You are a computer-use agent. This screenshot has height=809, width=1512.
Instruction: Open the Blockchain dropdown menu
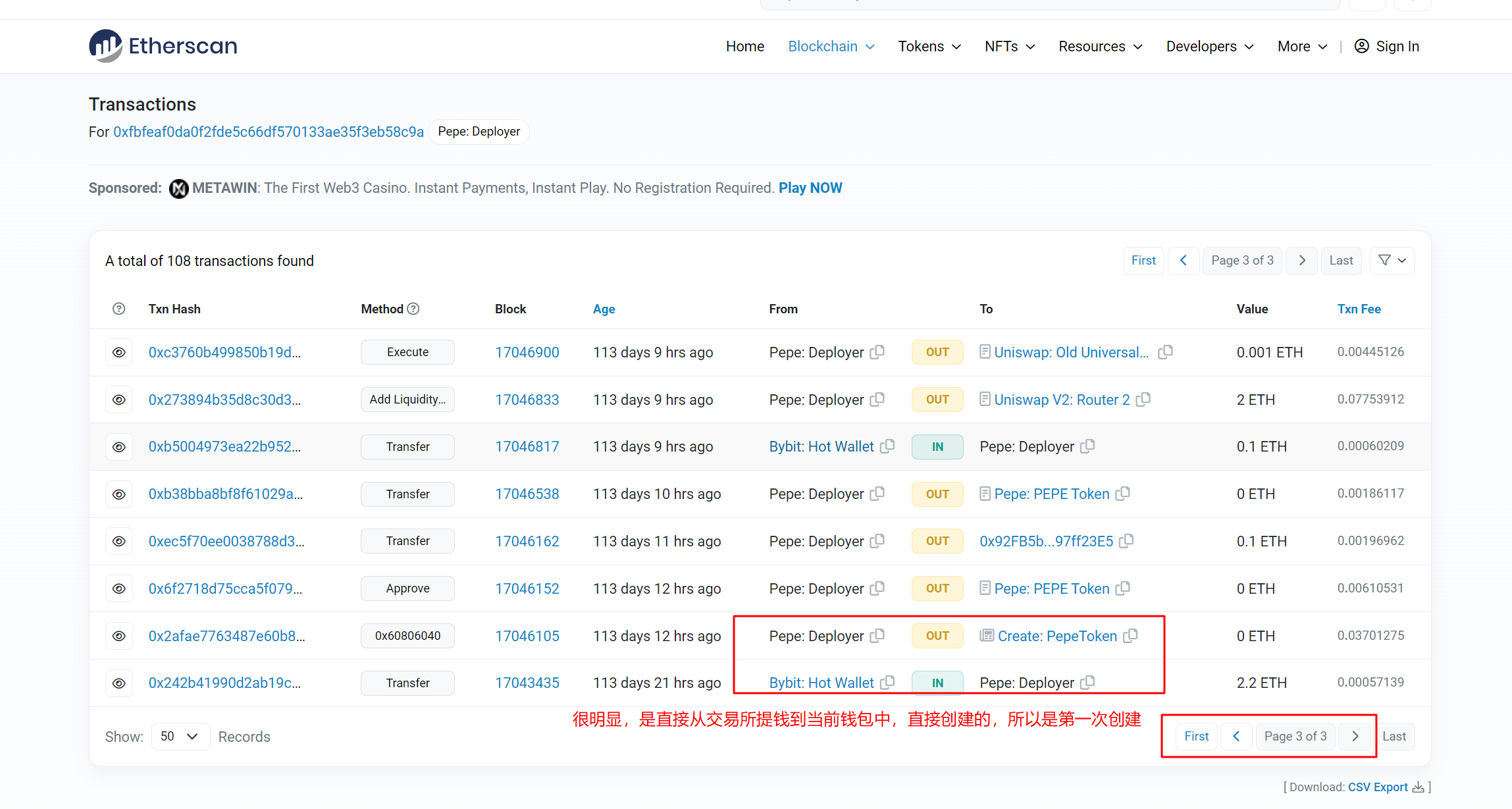pyautogui.click(x=831, y=47)
